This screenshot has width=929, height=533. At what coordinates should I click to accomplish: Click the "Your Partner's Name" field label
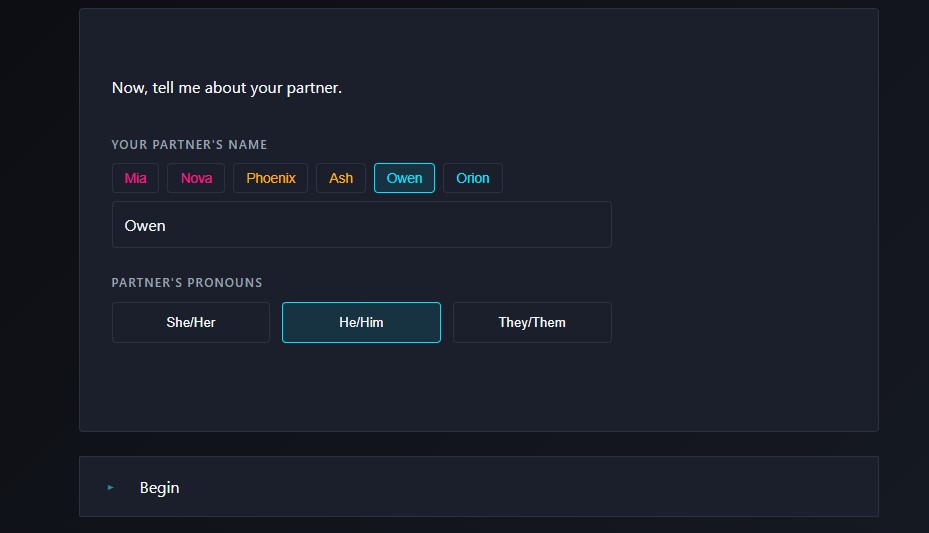pyautogui.click(x=190, y=145)
